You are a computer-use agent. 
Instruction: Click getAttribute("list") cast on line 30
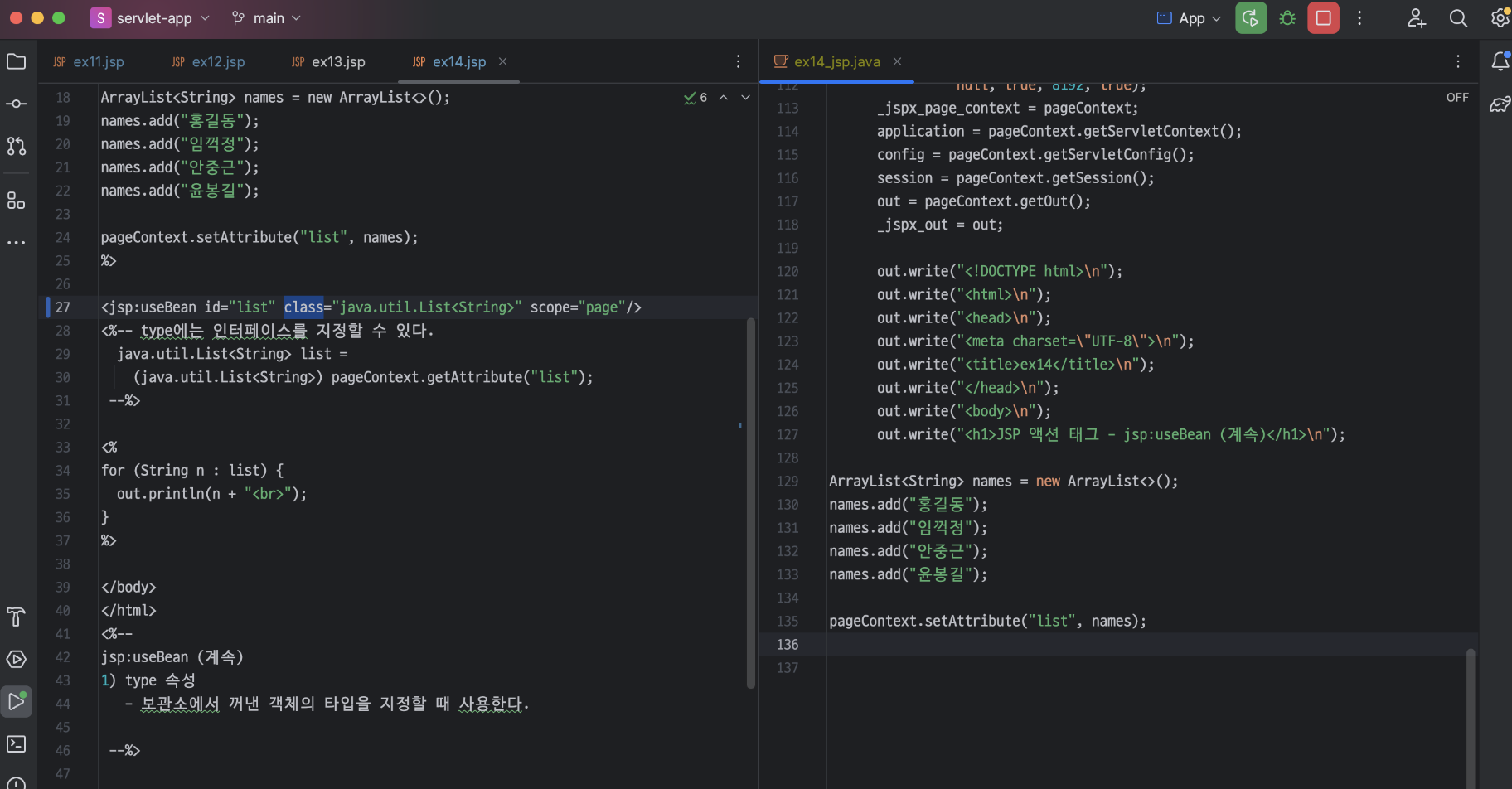363,378
